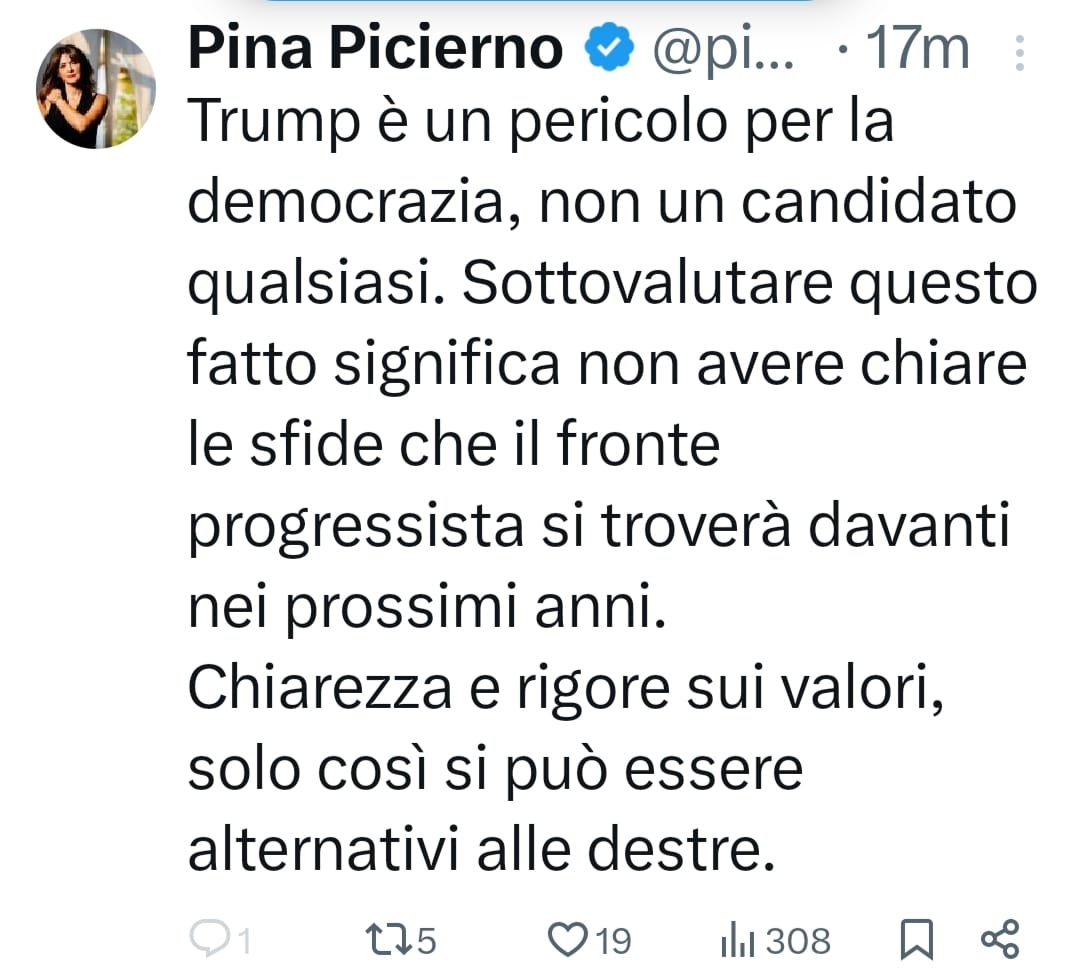Viewport: 1080px width, 976px height.
Task: Click the tweet's first line starting 'Trump è'
Action: coord(540,124)
